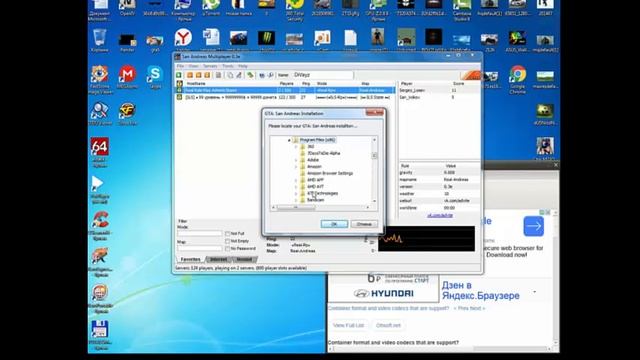Click the folder tree's horizontal scrollbar

tap(320, 207)
